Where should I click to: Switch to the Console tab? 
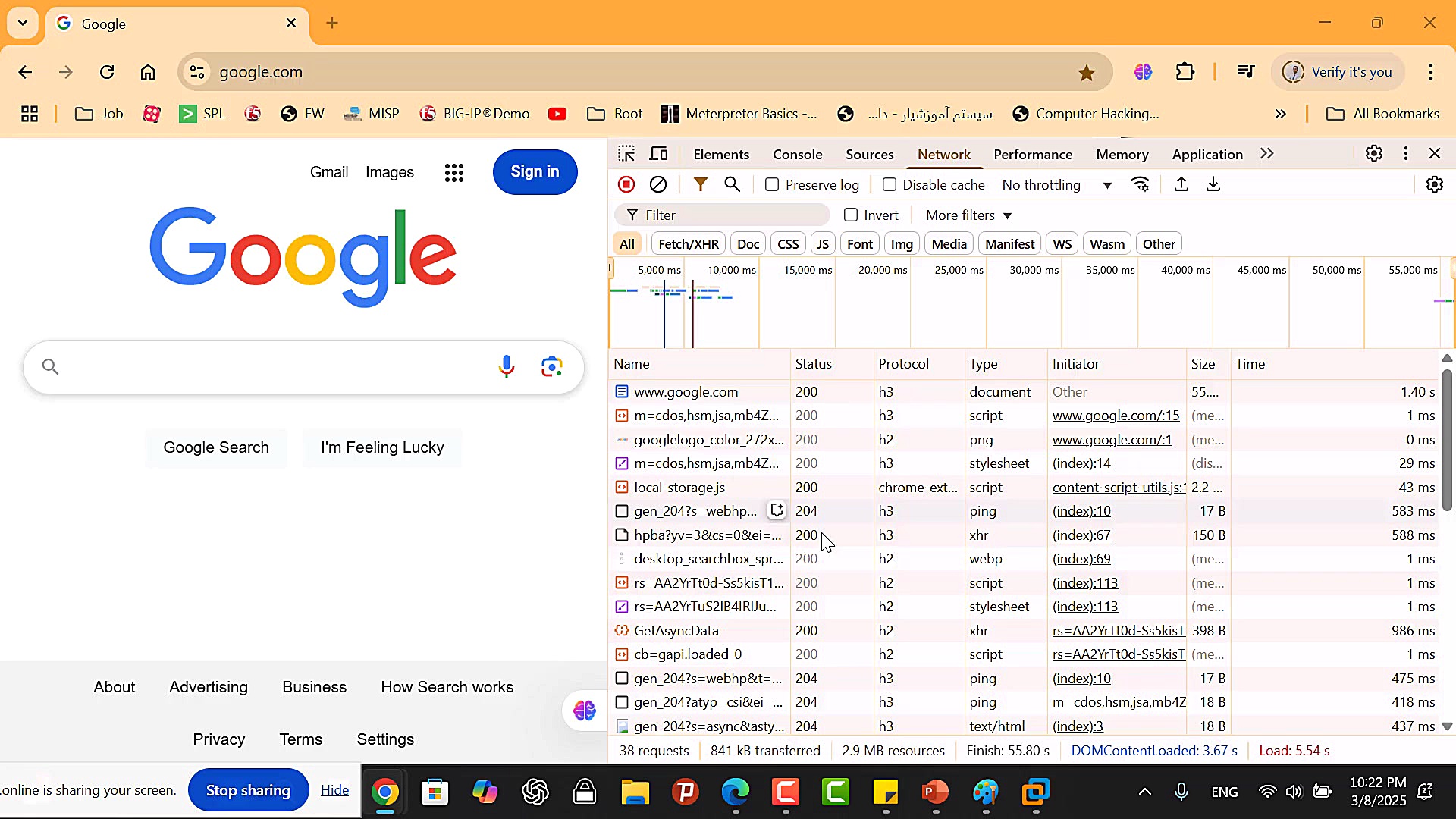pos(798,155)
